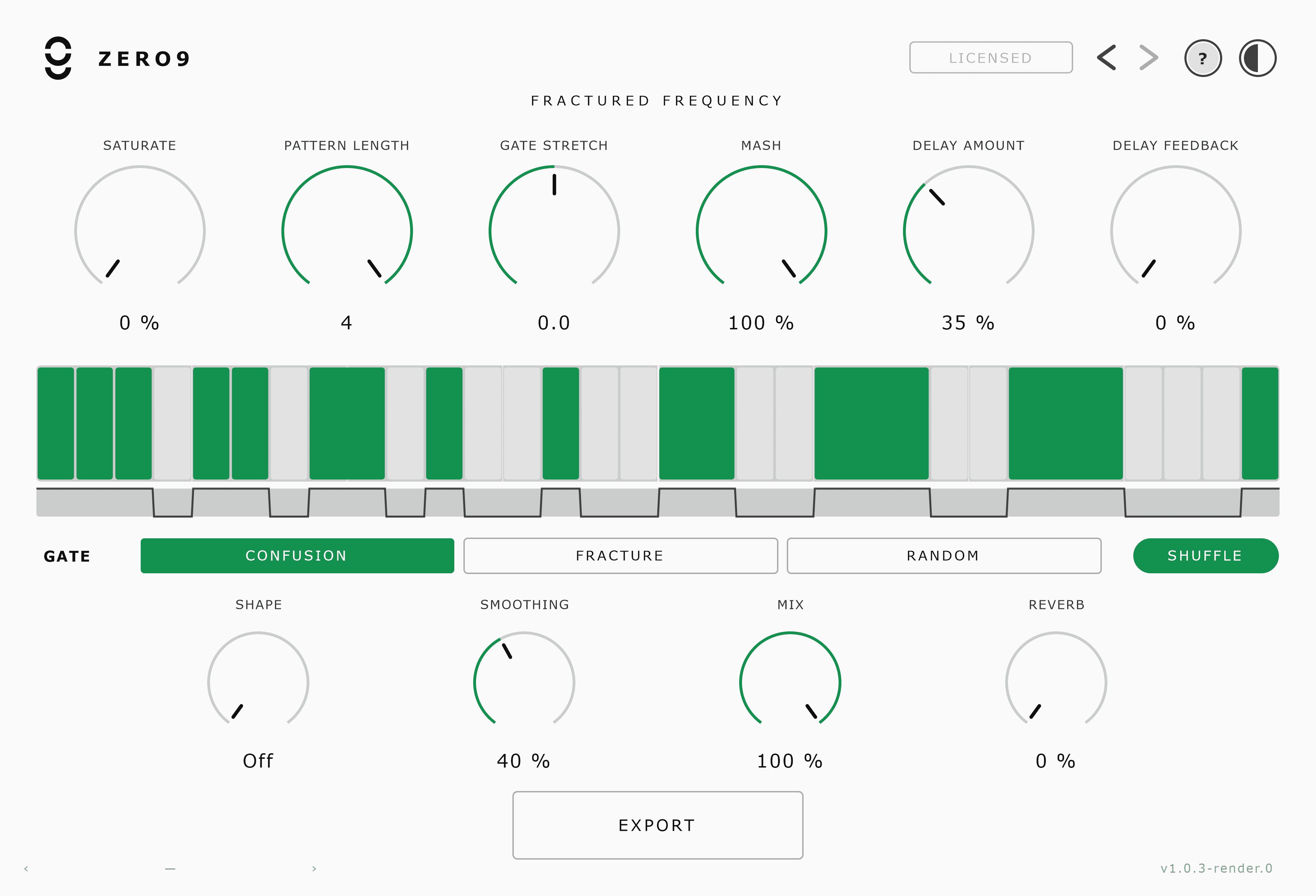Viewport: 1316px width, 896px height.
Task: Go to the next preset with right chevron
Action: pyautogui.click(x=1148, y=58)
